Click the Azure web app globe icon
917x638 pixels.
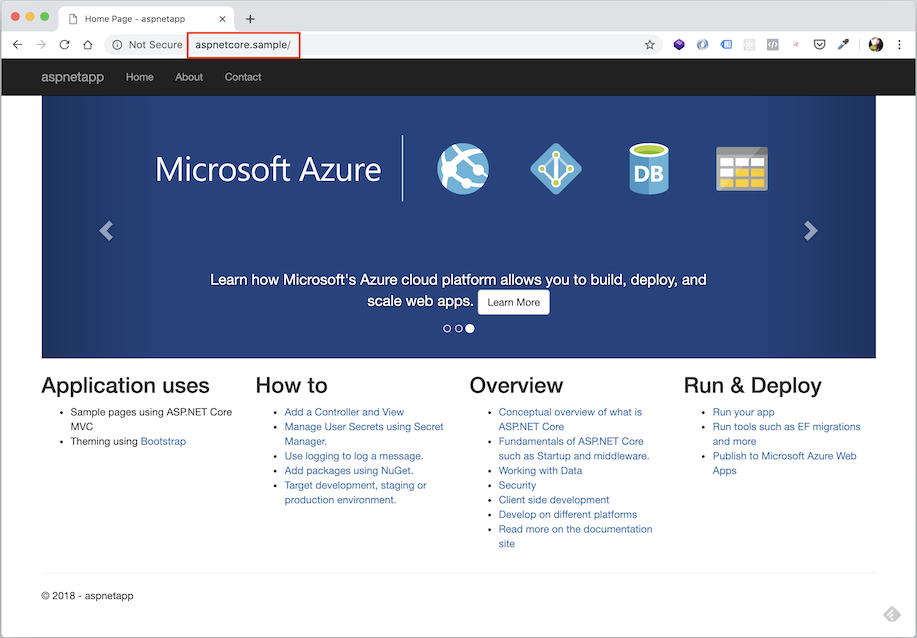463,169
